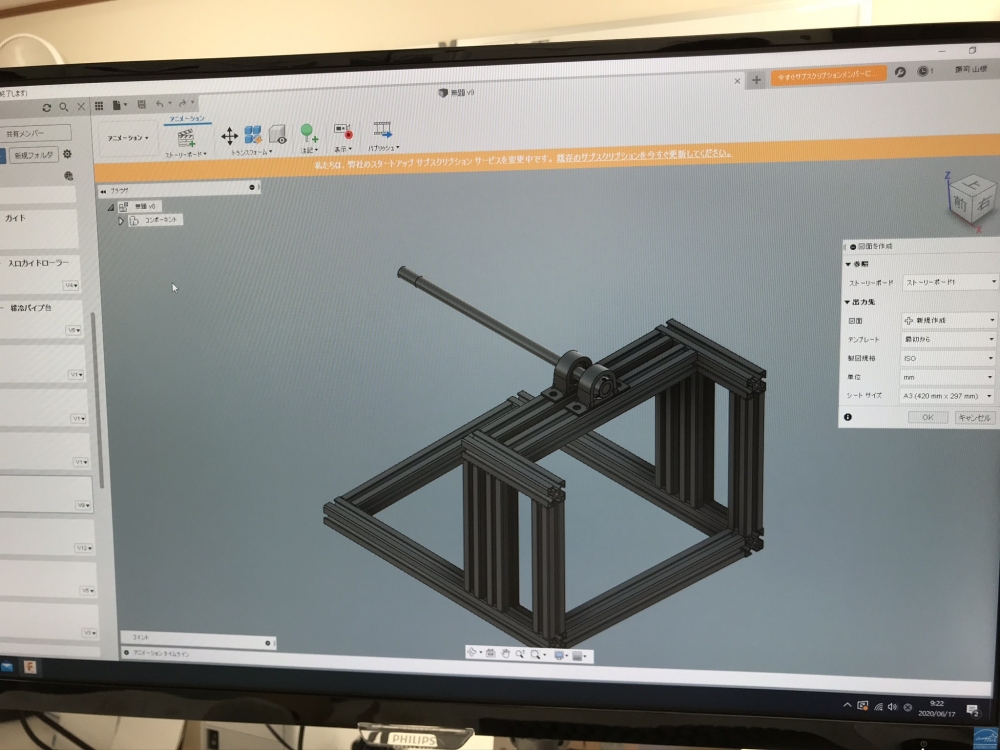This screenshot has width=1000, height=750.
Task: Expand the コンポーネント node in browser
Action: tap(120, 221)
